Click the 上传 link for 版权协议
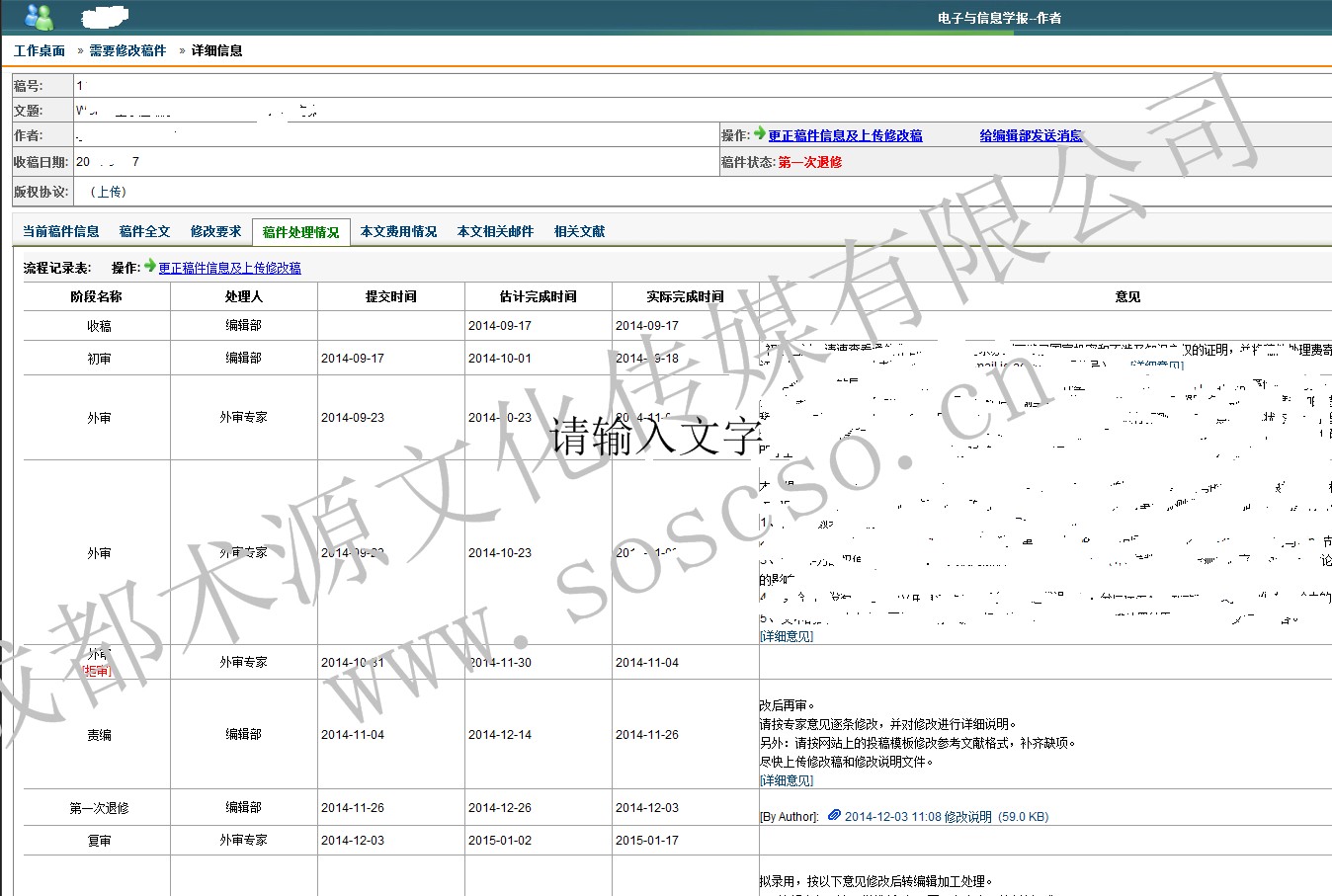Image resolution: width=1332 pixels, height=896 pixels. 109,192
